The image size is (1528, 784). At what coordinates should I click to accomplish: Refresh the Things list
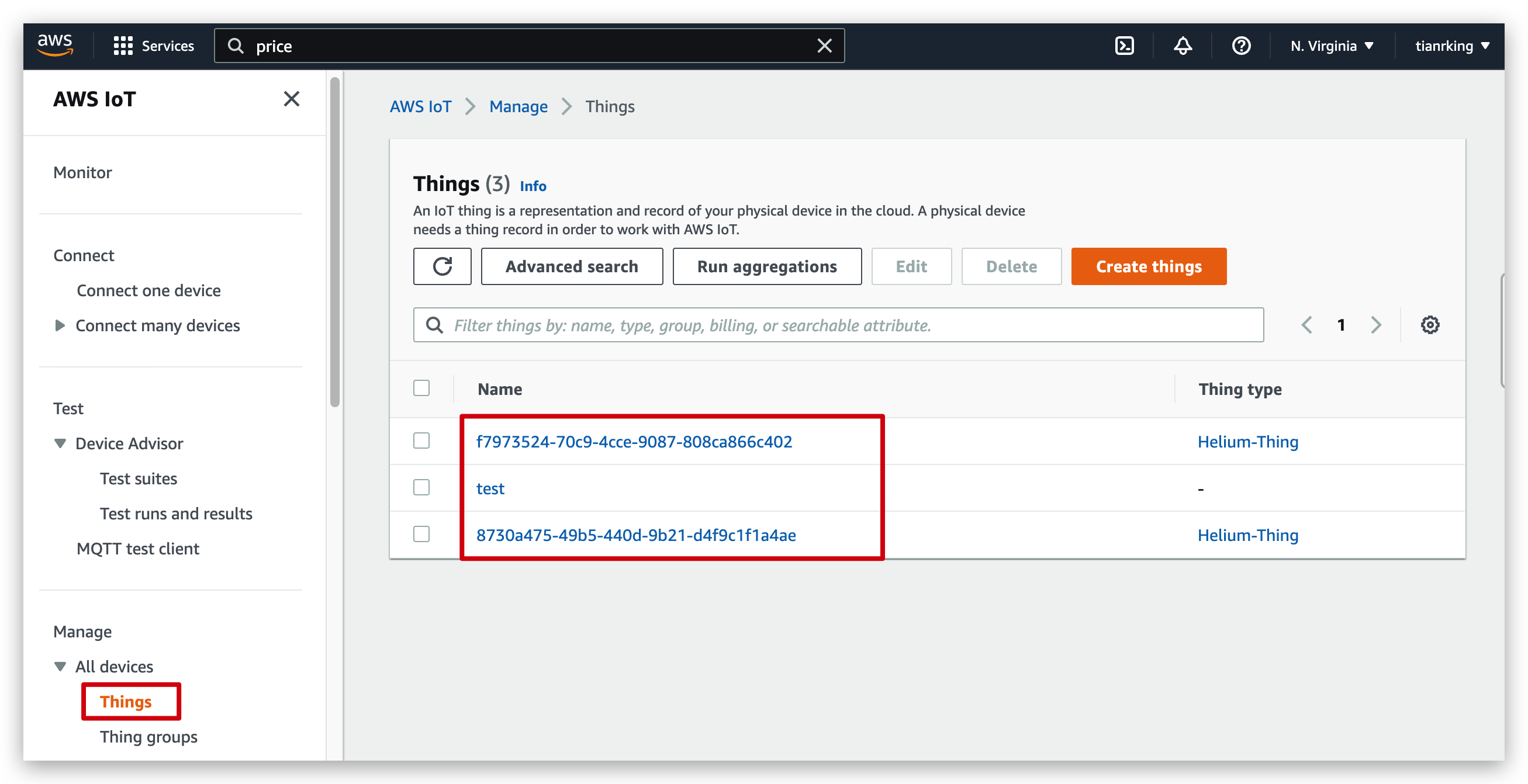tap(442, 266)
